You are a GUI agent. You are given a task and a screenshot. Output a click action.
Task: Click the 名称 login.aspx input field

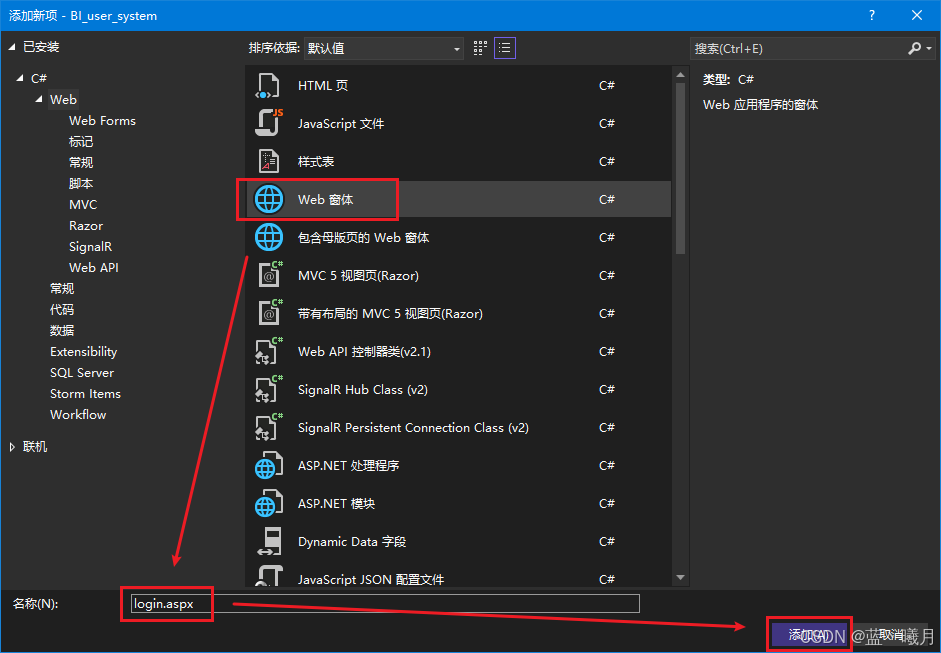coord(385,604)
